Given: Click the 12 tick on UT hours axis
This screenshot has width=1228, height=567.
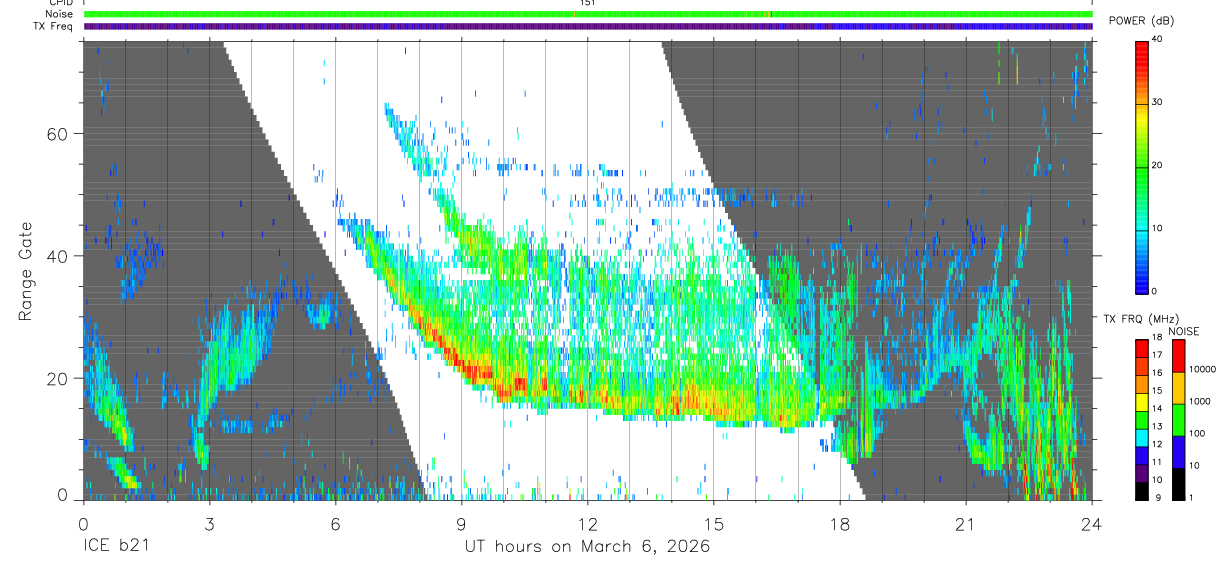Looking at the screenshot, I should (x=588, y=523).
